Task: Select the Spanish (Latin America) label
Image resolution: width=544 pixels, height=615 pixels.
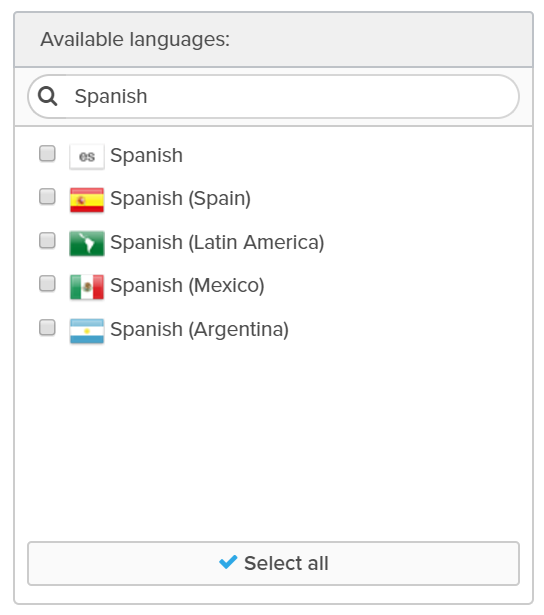Action: [x=217, y=242]
